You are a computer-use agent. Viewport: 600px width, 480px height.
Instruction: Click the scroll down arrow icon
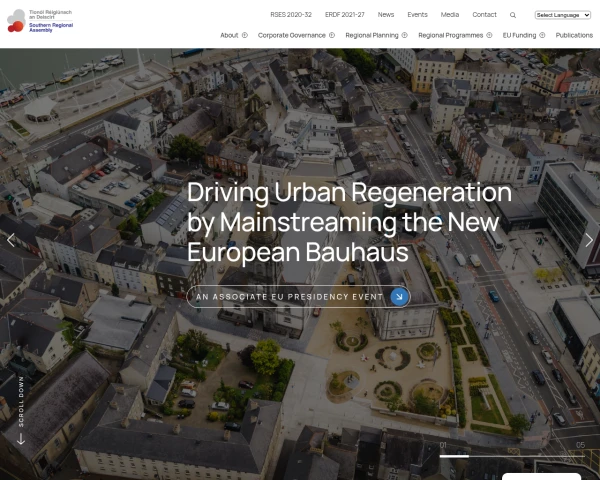tap(21, 439)
